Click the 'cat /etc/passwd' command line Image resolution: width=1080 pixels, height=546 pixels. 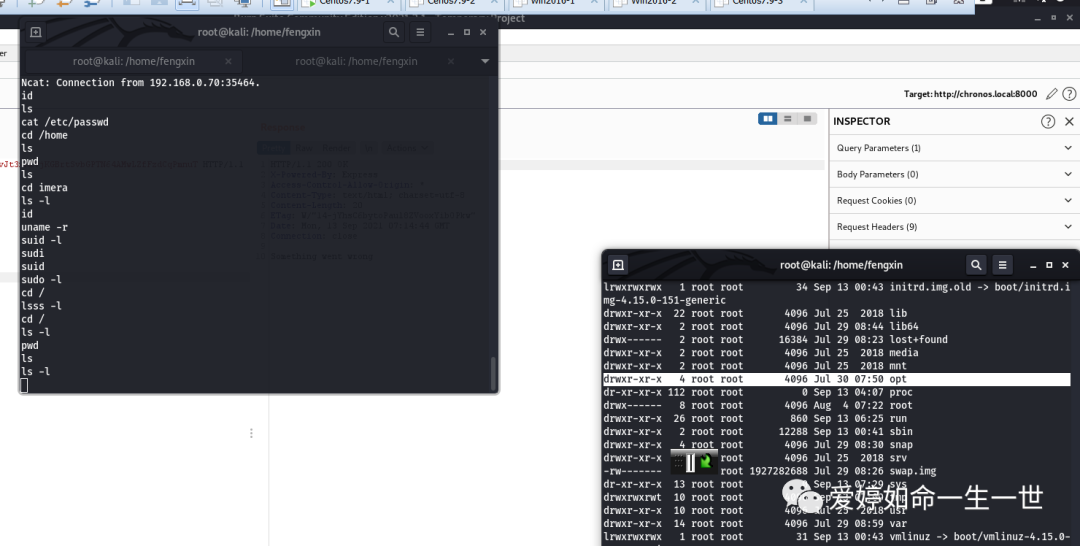[x=65, y=122]
